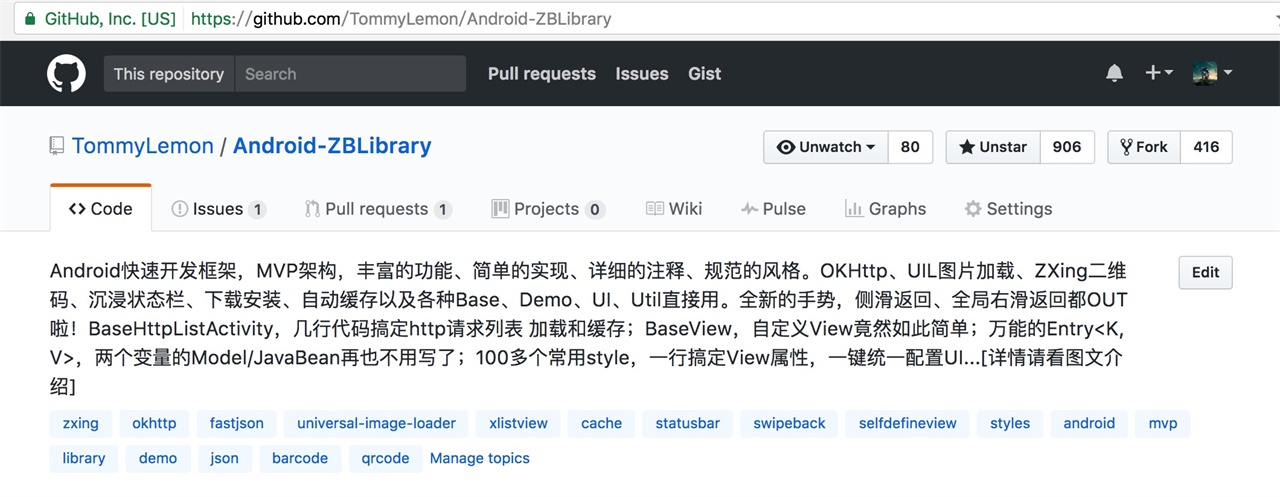The height and width of the screenshot is (497, 1280).
Task: Fork the Android-ZBLibrary repository
Action: 1144,147
